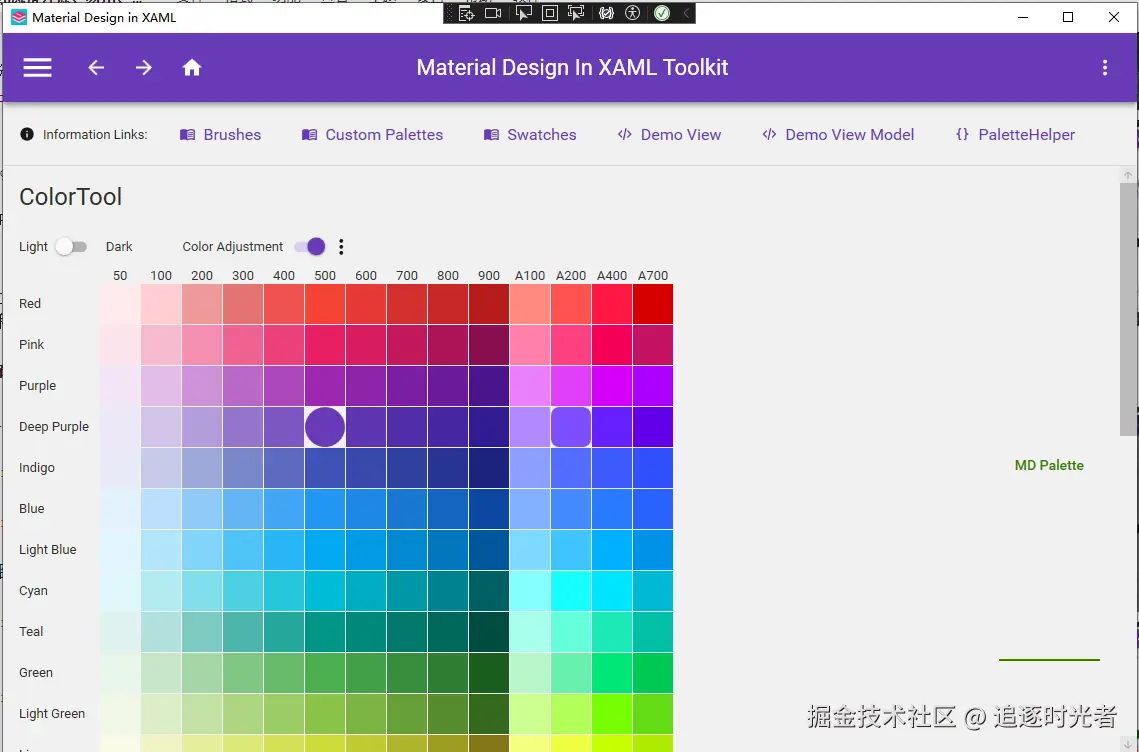
Task: Select the MD Palette tab
Action: [x=1049, y=466]
